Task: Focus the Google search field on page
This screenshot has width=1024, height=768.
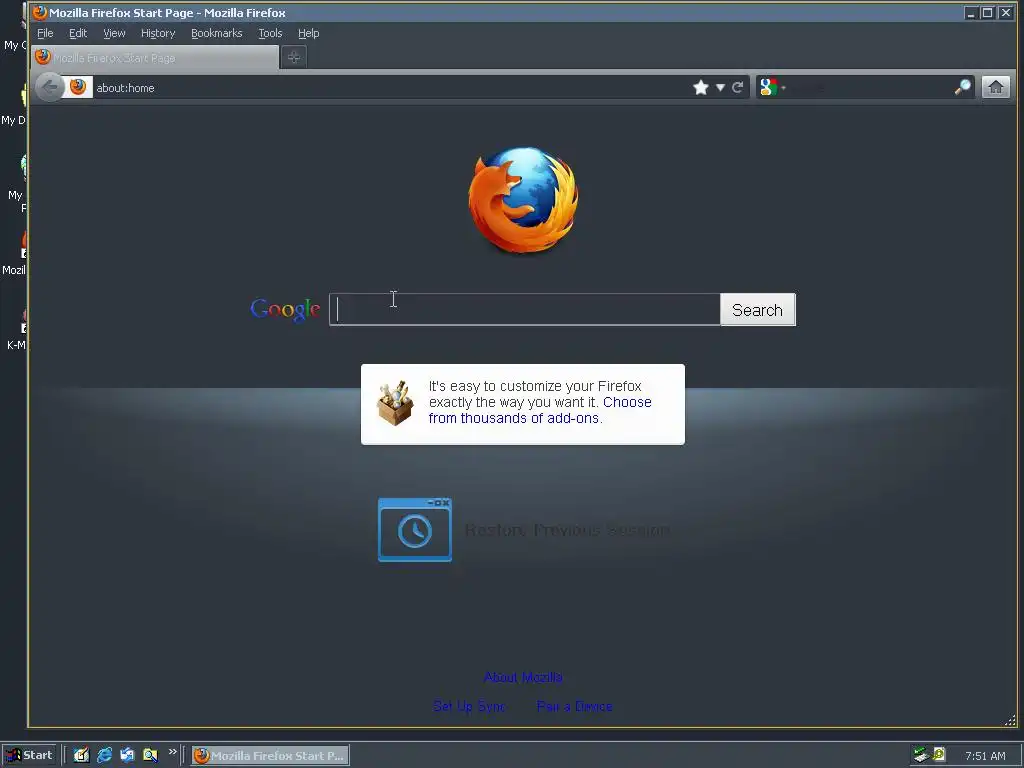Action: pyautogui.click(x=525, y=310)
